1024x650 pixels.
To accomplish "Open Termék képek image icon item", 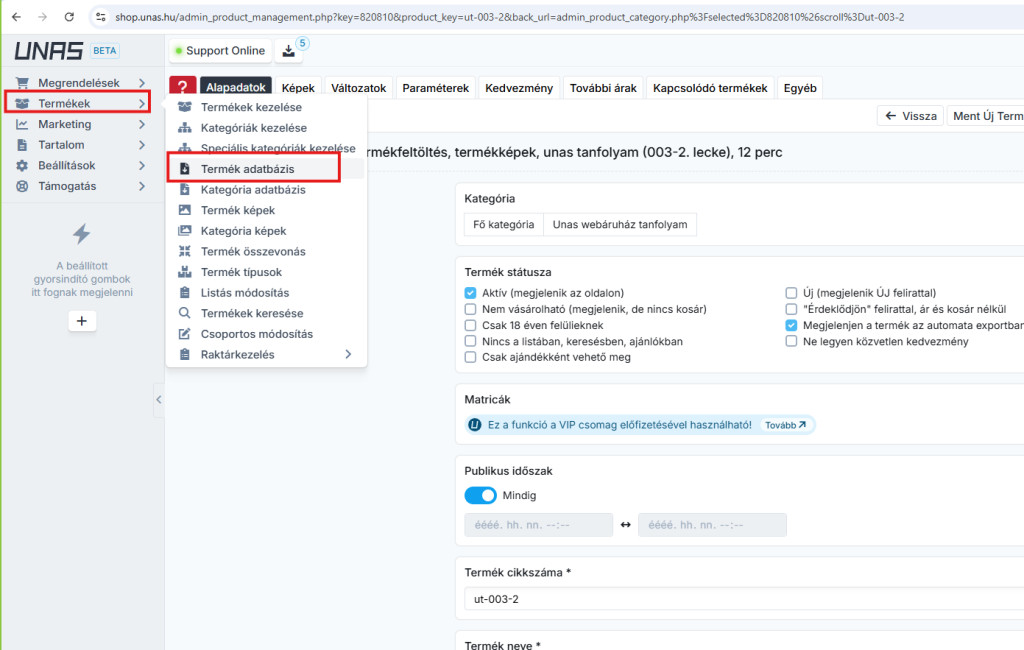I will (237, 210).
